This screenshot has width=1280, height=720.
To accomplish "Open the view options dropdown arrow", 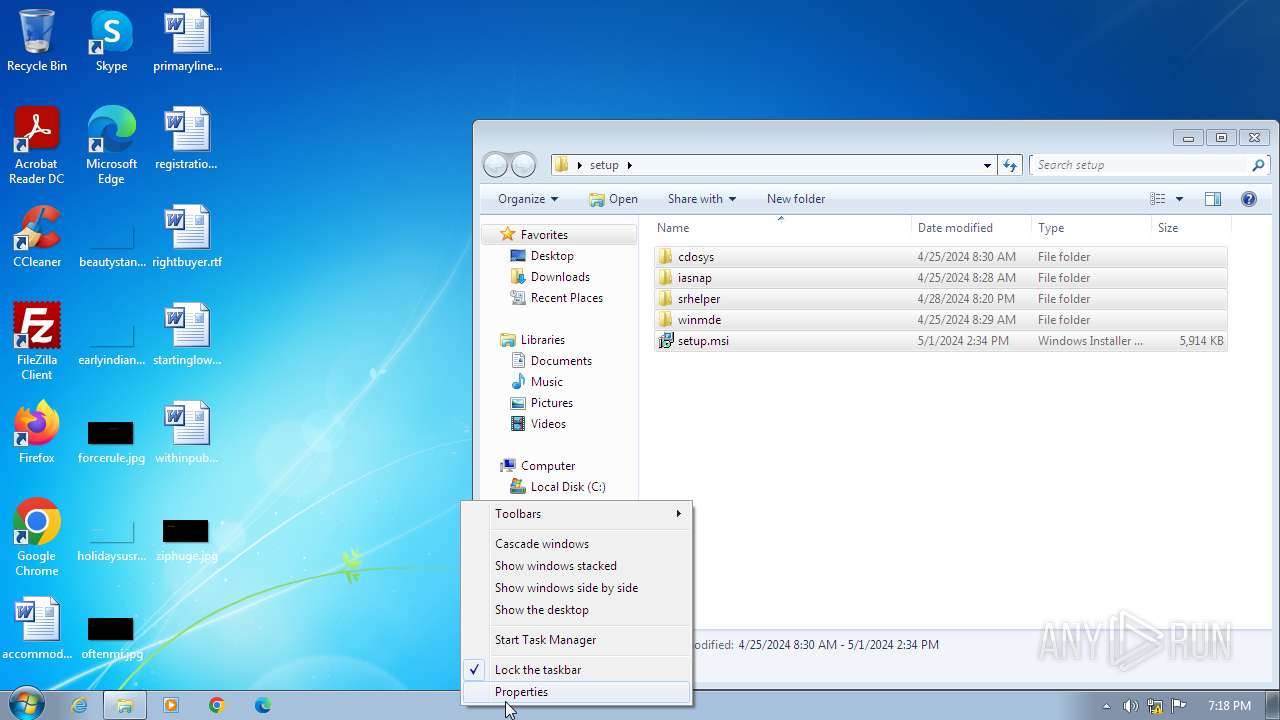I will [x=1180, y=199].
